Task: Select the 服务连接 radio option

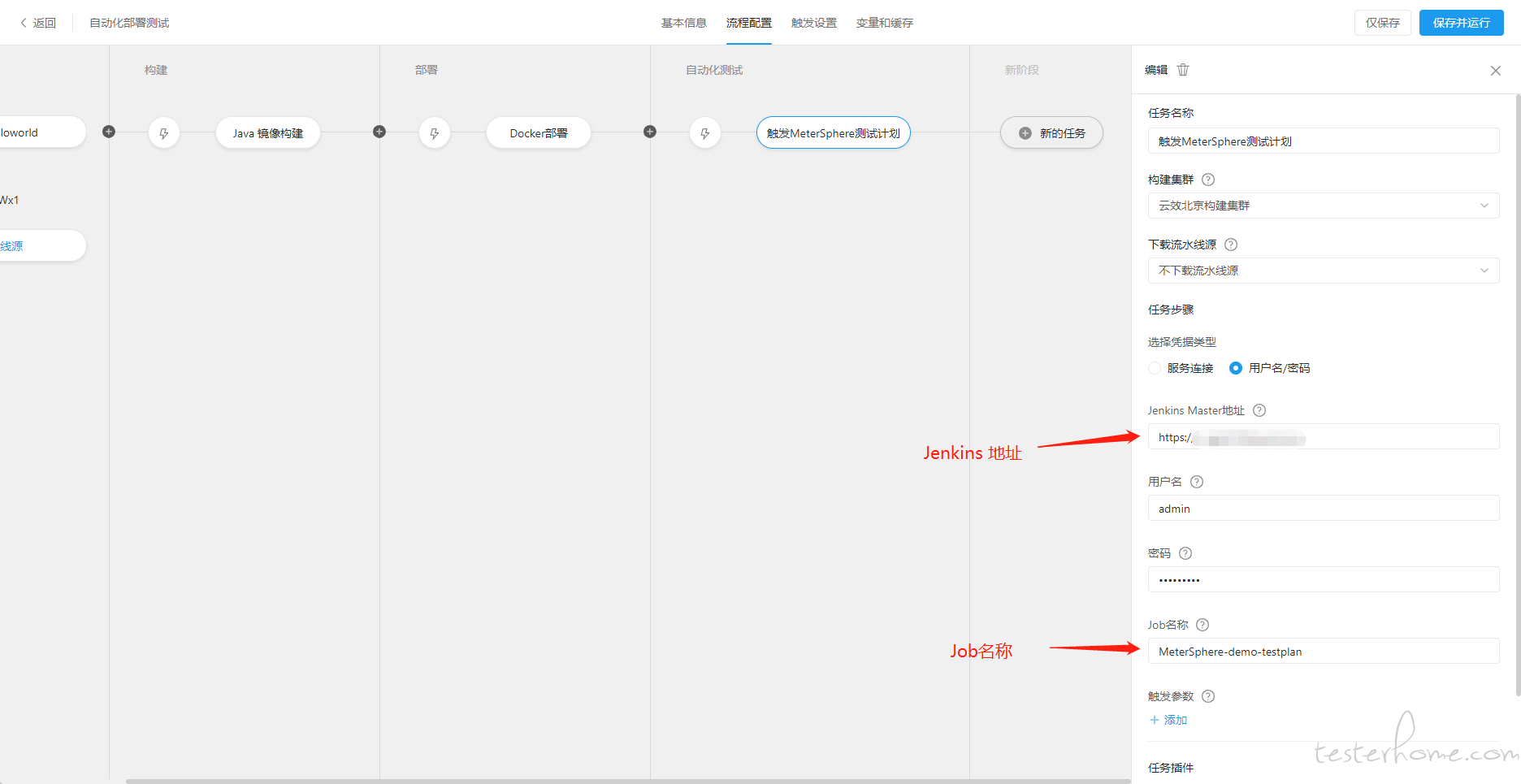Action: [1155, 368]
